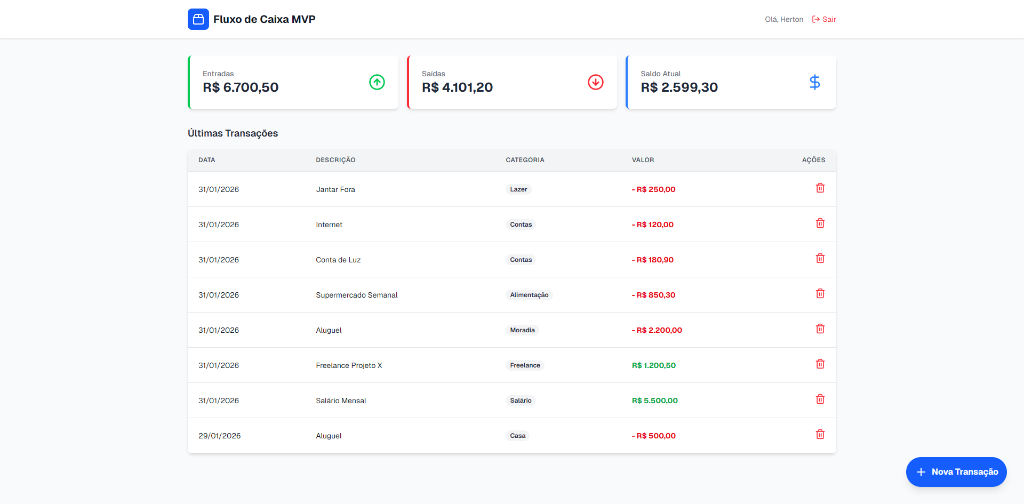This screenshot has width=1024, height=504.
Task: Click the Alimentação category badge
Action: point(529,295)
